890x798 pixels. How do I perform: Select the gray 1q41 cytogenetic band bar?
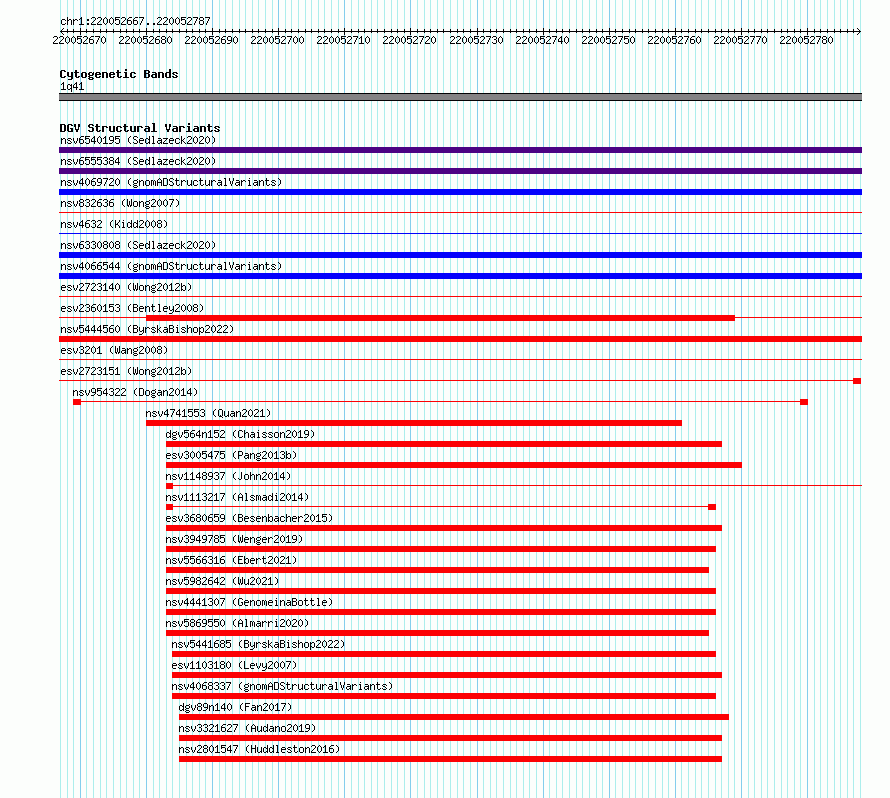point(460,97)
